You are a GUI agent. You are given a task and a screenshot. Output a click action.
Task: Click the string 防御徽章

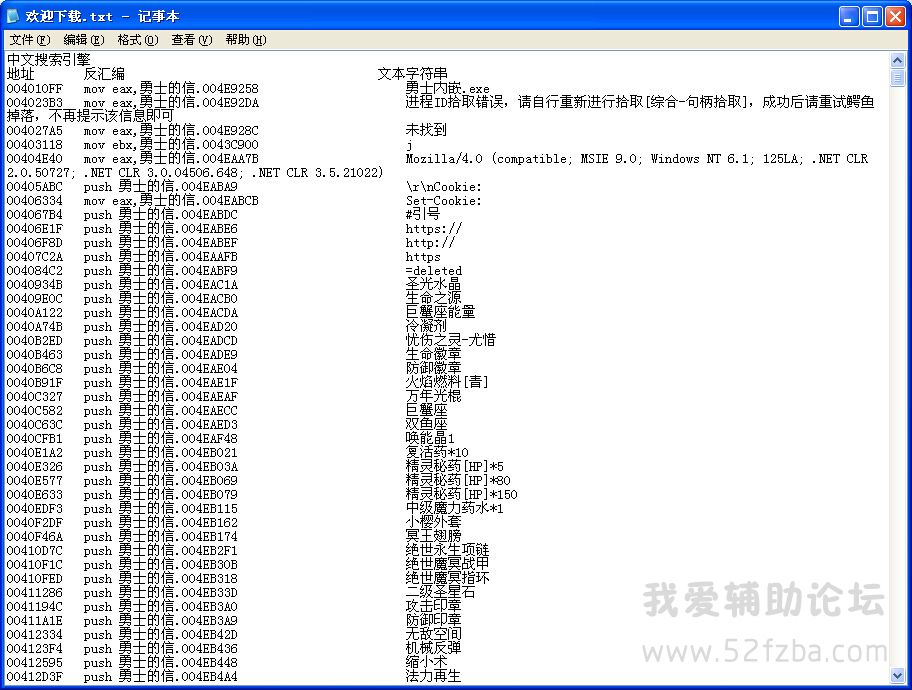pos(433,368)
